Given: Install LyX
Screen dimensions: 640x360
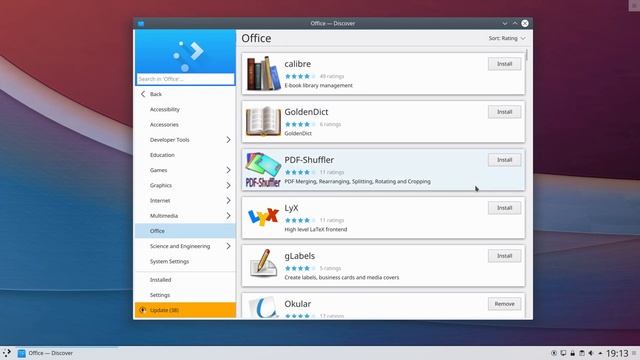Looking at the screenshot, I should (x=504, y=208).
